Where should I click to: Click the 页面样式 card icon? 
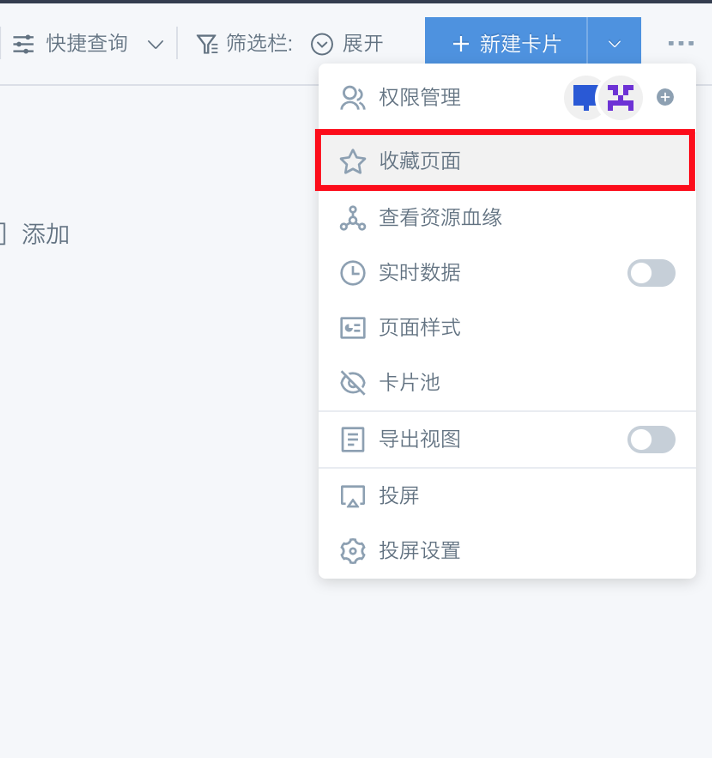(x=352, y=328)
